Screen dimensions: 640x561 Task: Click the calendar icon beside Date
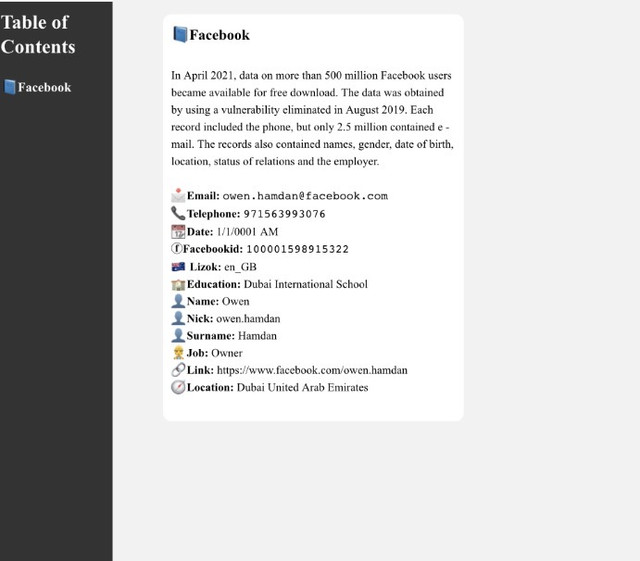point(178,232)
